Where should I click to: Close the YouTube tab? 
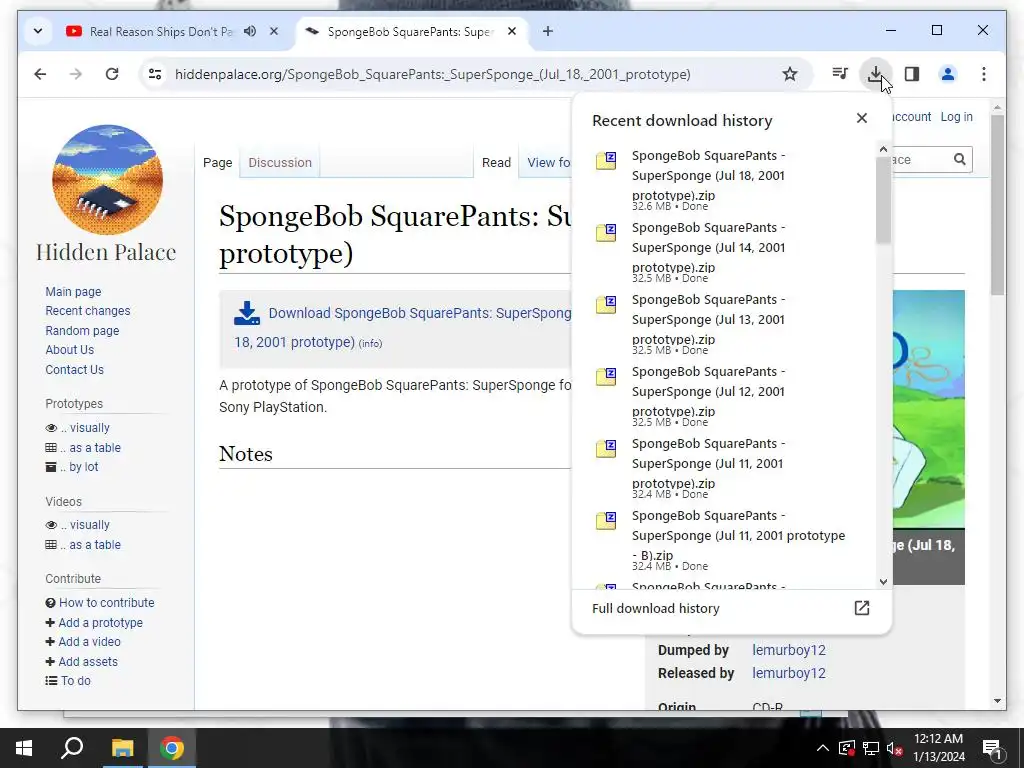(x=274, y=31)
